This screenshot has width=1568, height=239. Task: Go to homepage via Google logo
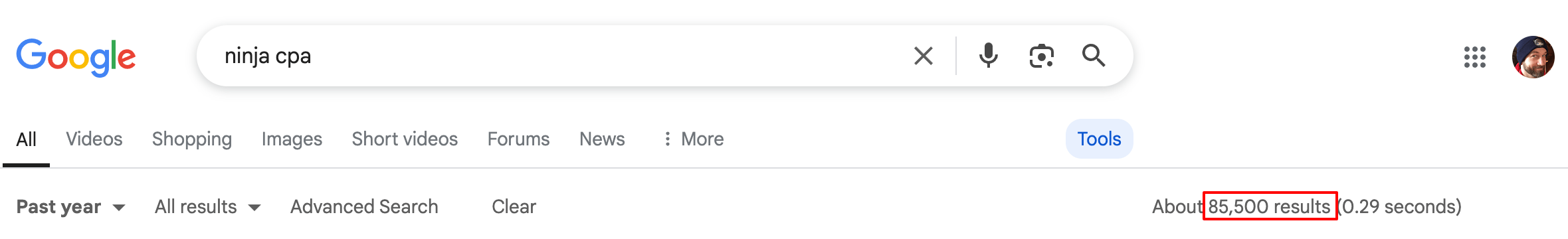(x=76, y=57)
